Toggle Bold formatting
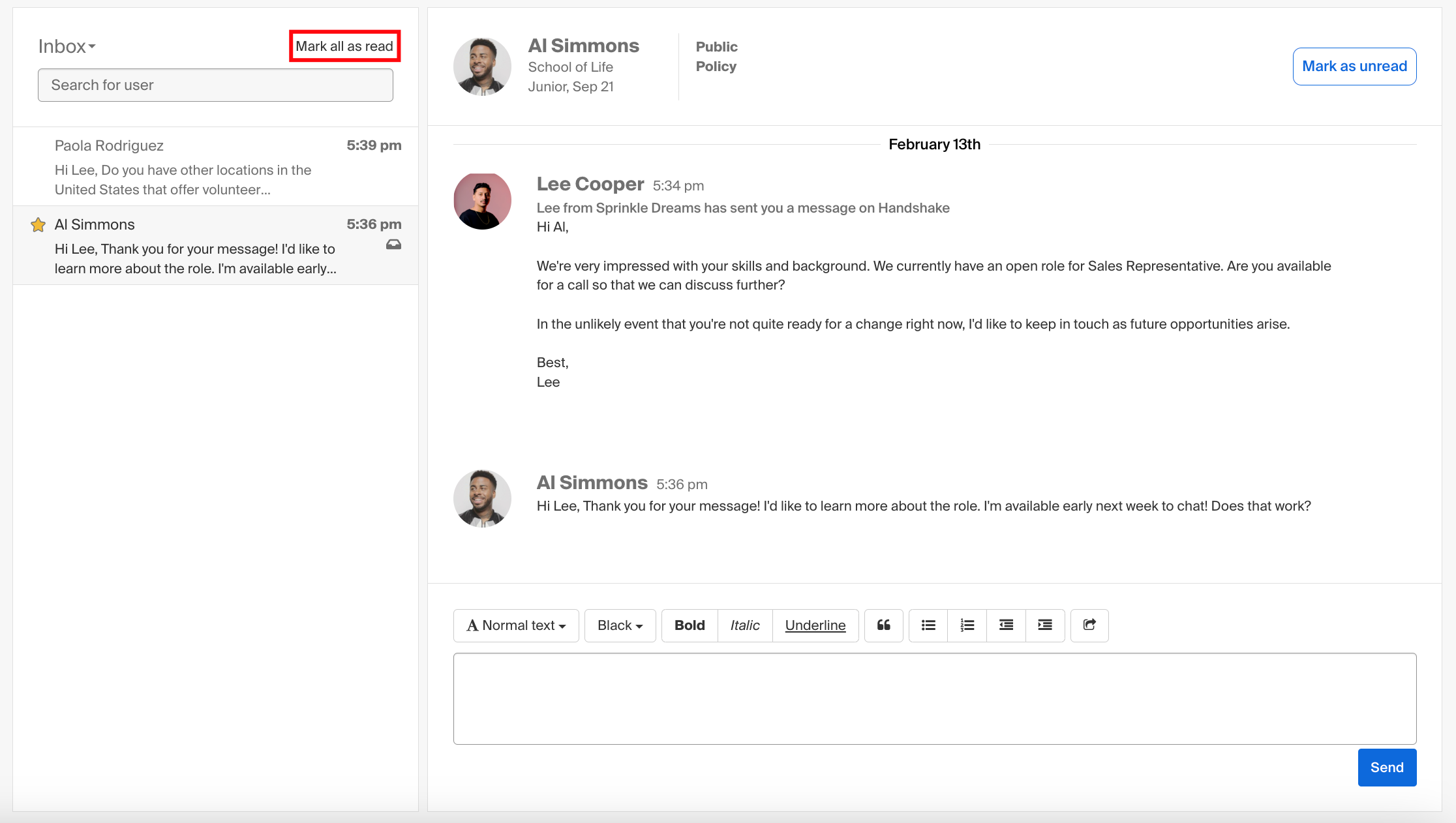Viewport: 1456px width, 823px height. [689, 625]
